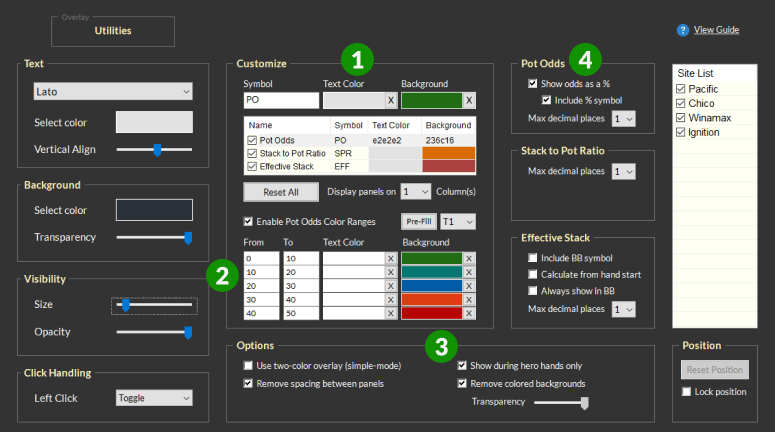Uncheck Pacific in the Site List
This screenshot has width=775, height=432.
pos(681,89)
